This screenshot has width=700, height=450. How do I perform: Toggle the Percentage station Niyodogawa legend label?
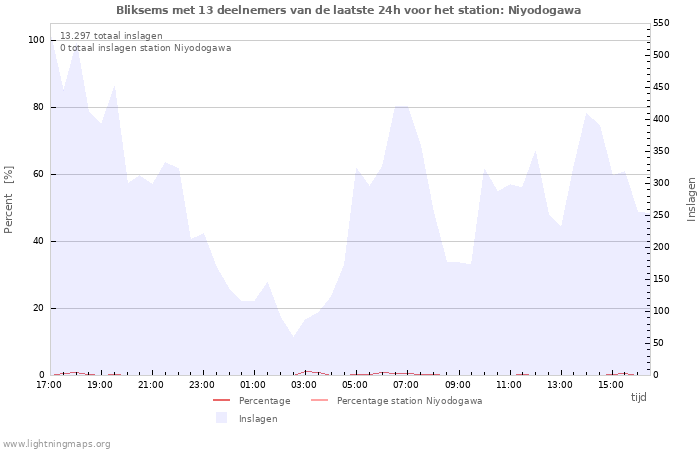pyautogui.click(x=409, y=401)
